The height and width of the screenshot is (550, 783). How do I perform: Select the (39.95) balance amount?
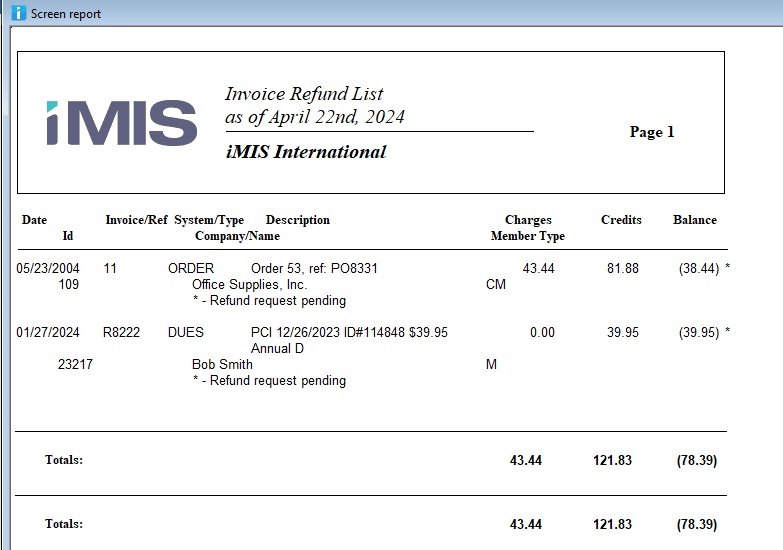[698, 333]
